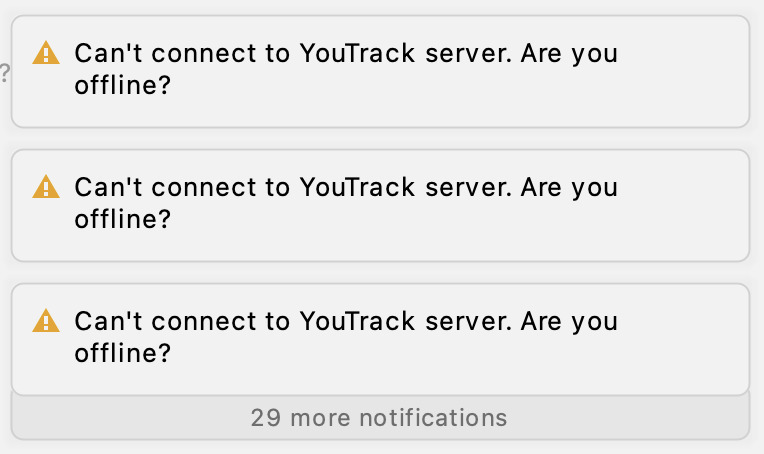Click "YouTrack" in the middle notification
This screenshot has width=764, height=454.
(357, 187)
